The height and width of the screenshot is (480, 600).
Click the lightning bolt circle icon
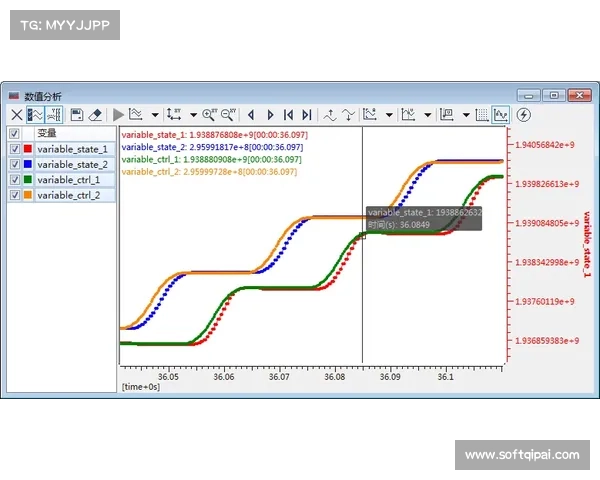pyautogui.click(x=523, y=115)
